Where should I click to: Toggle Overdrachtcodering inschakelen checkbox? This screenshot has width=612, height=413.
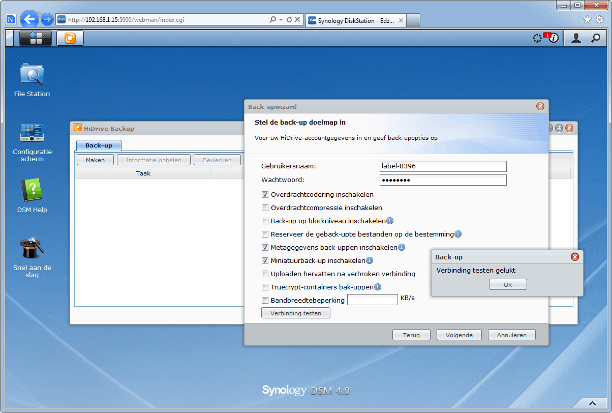coord(265,194)
